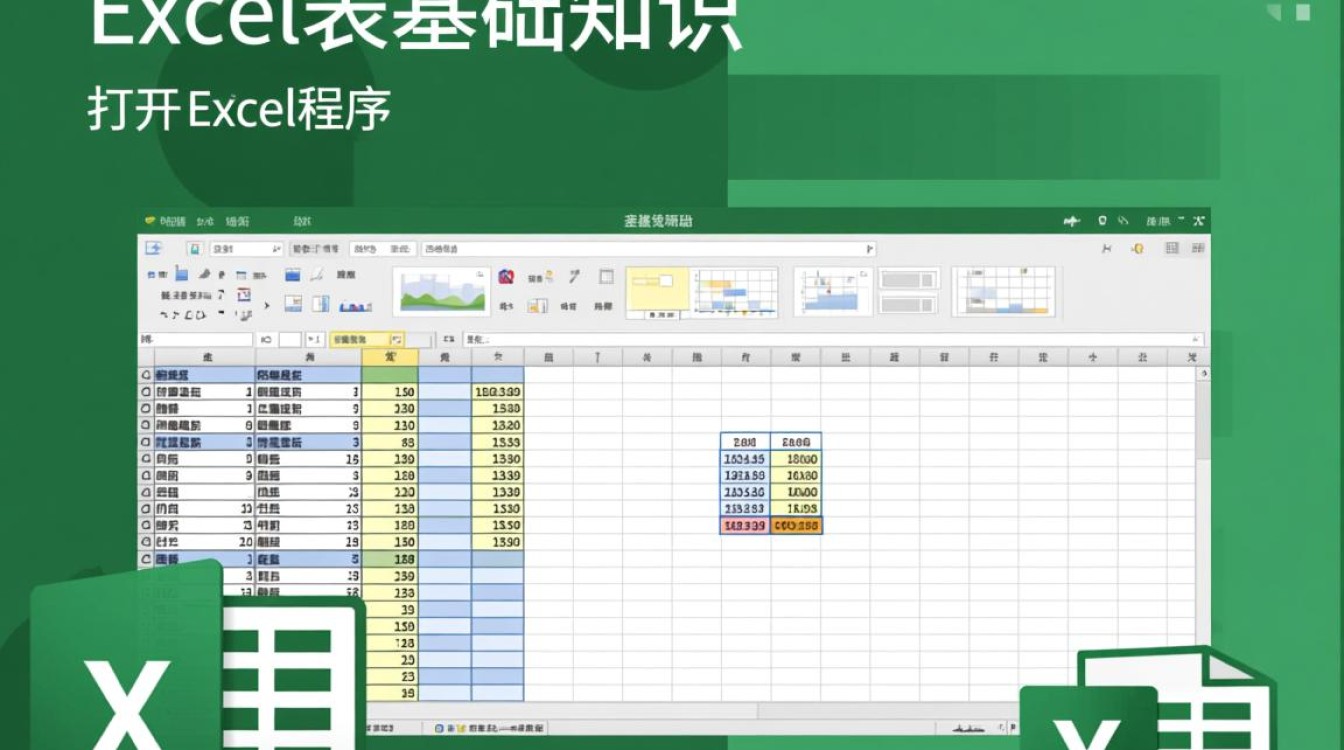Click the grid view icon at toolbar right
The image size is (1344, 750).
click(1172, 248)
